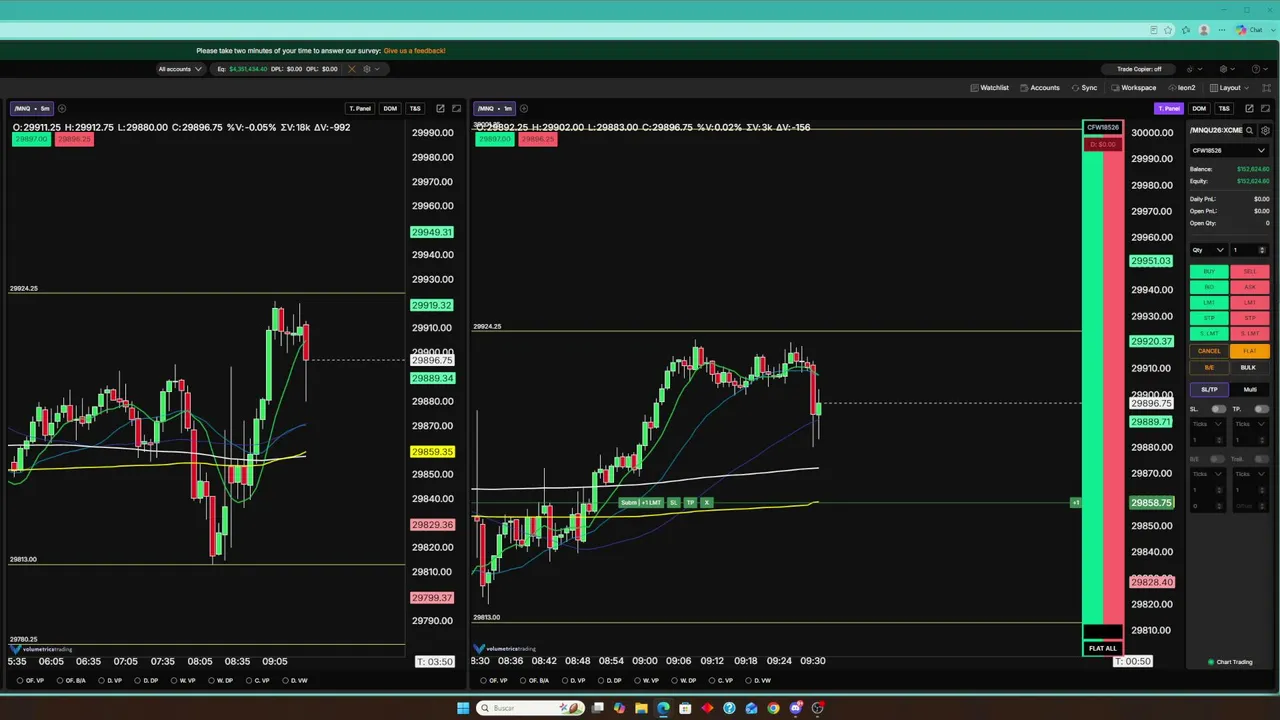
Task: Click the orange FLAT button
Action: (x=1250, y=351)
